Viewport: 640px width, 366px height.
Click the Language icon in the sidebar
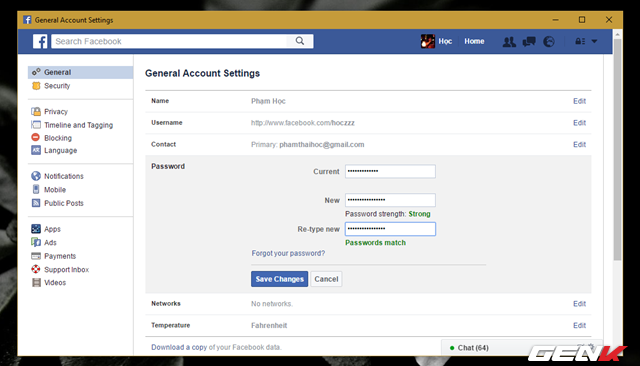pos(36,150)
